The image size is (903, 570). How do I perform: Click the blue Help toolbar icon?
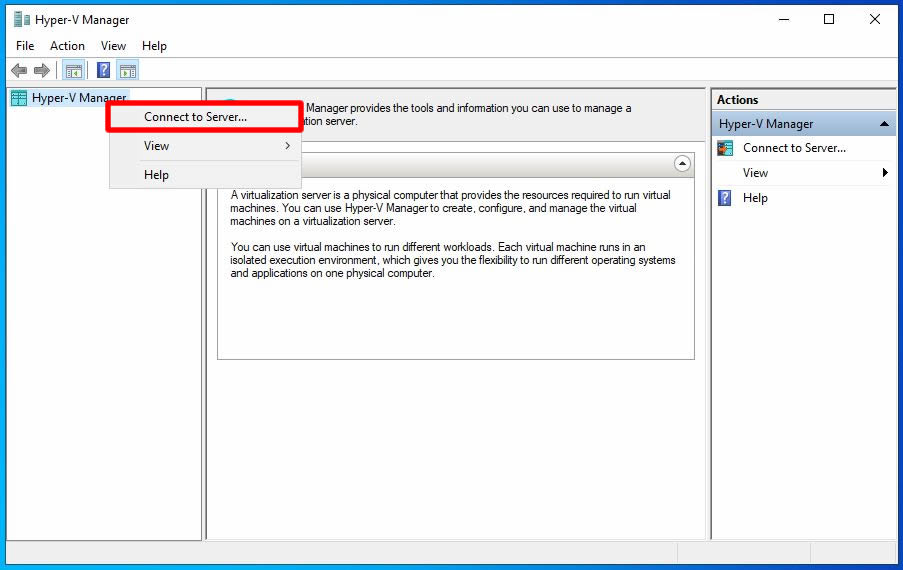(x=104, y=71)
